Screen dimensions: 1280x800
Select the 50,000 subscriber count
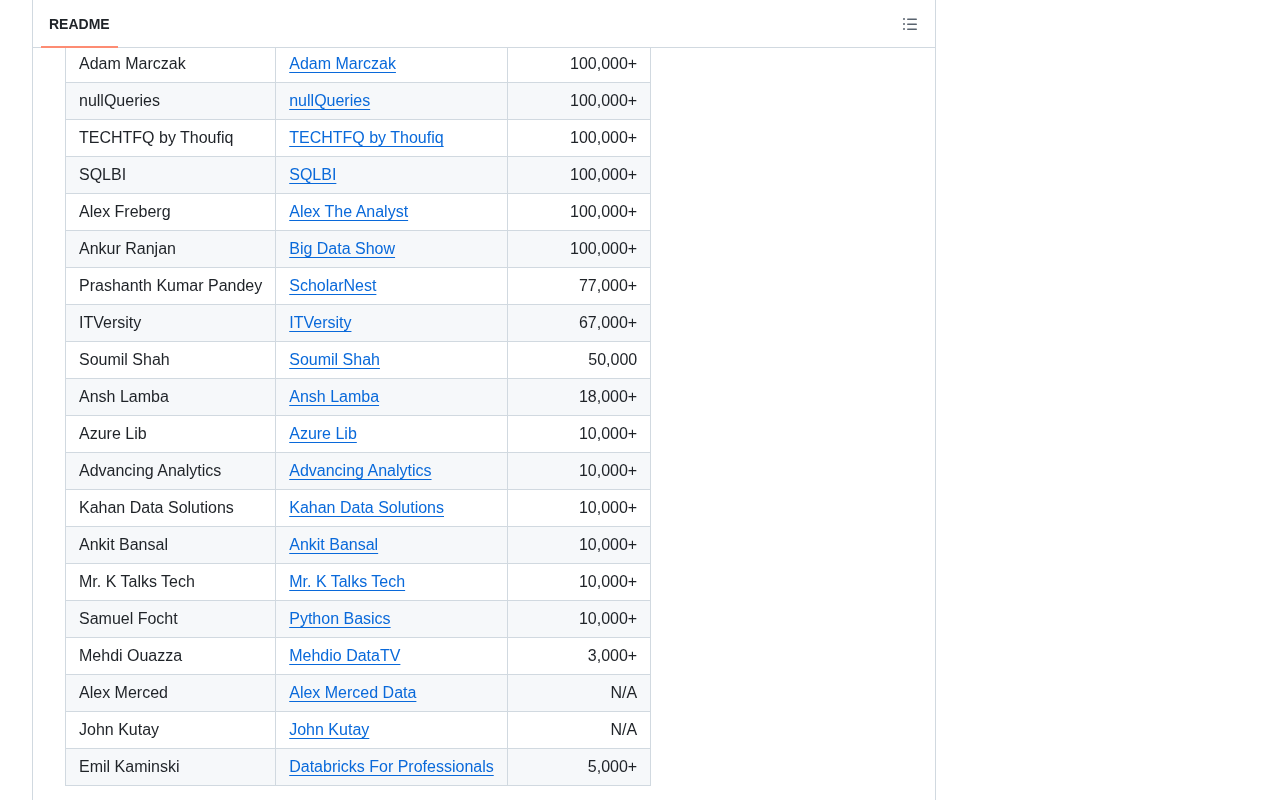[x=612, y=360]
